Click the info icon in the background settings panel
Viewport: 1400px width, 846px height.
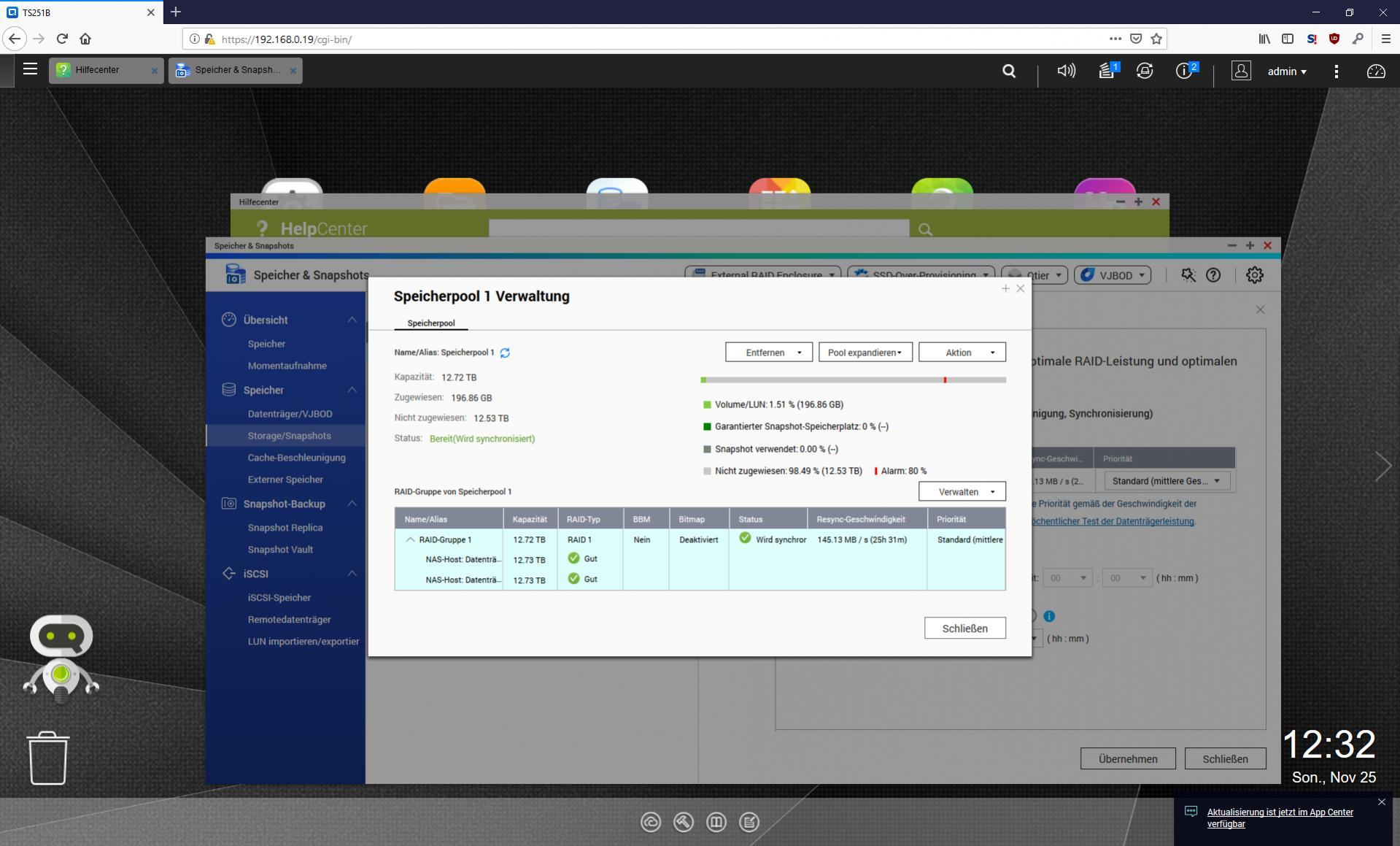pos(1049,616)
